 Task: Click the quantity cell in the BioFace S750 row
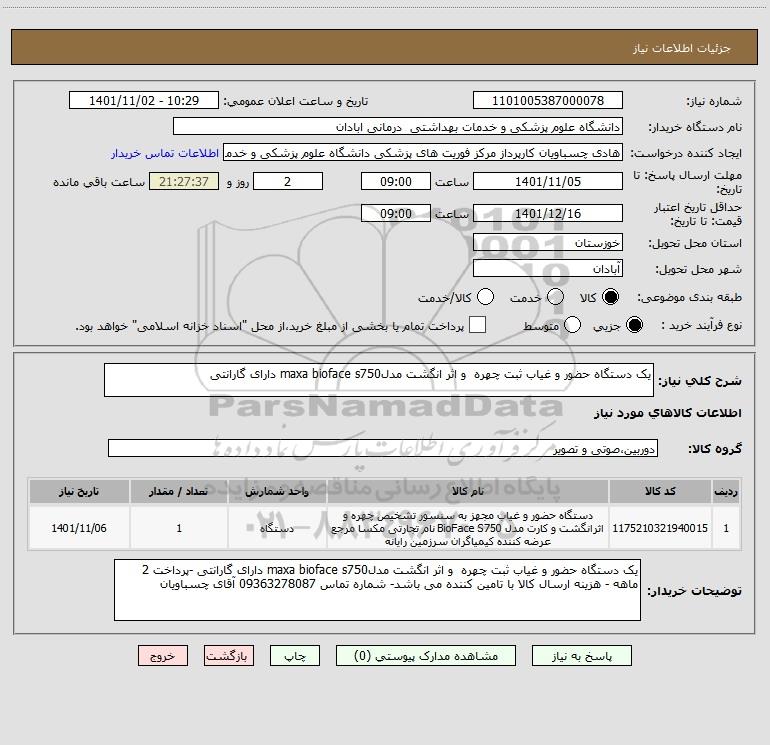click(x=179, y=528)
